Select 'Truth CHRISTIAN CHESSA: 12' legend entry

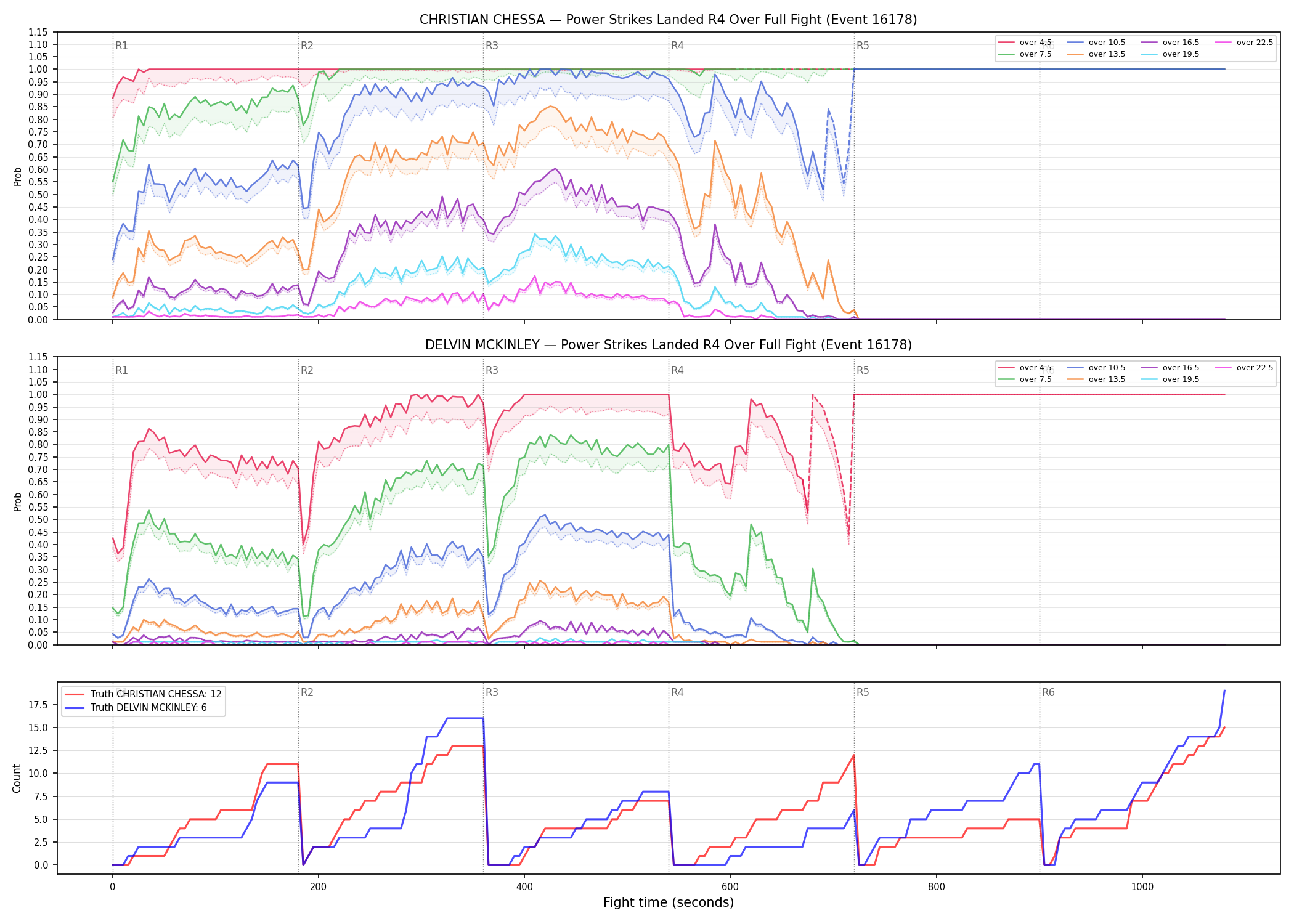tap(143, 694)
